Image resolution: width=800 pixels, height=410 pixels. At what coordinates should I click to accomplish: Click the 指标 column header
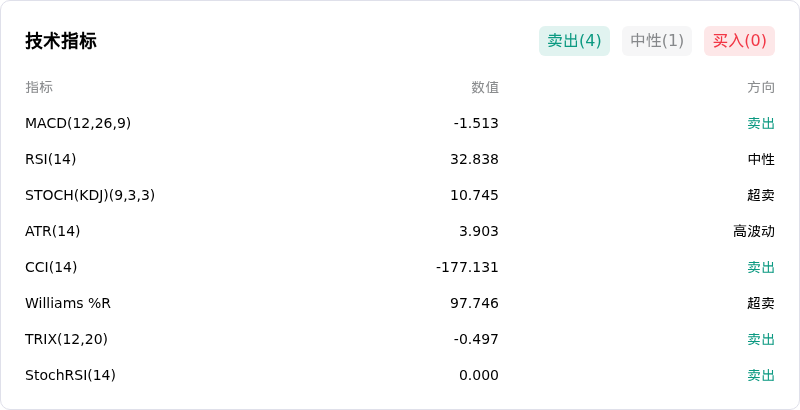pos(39,87)
